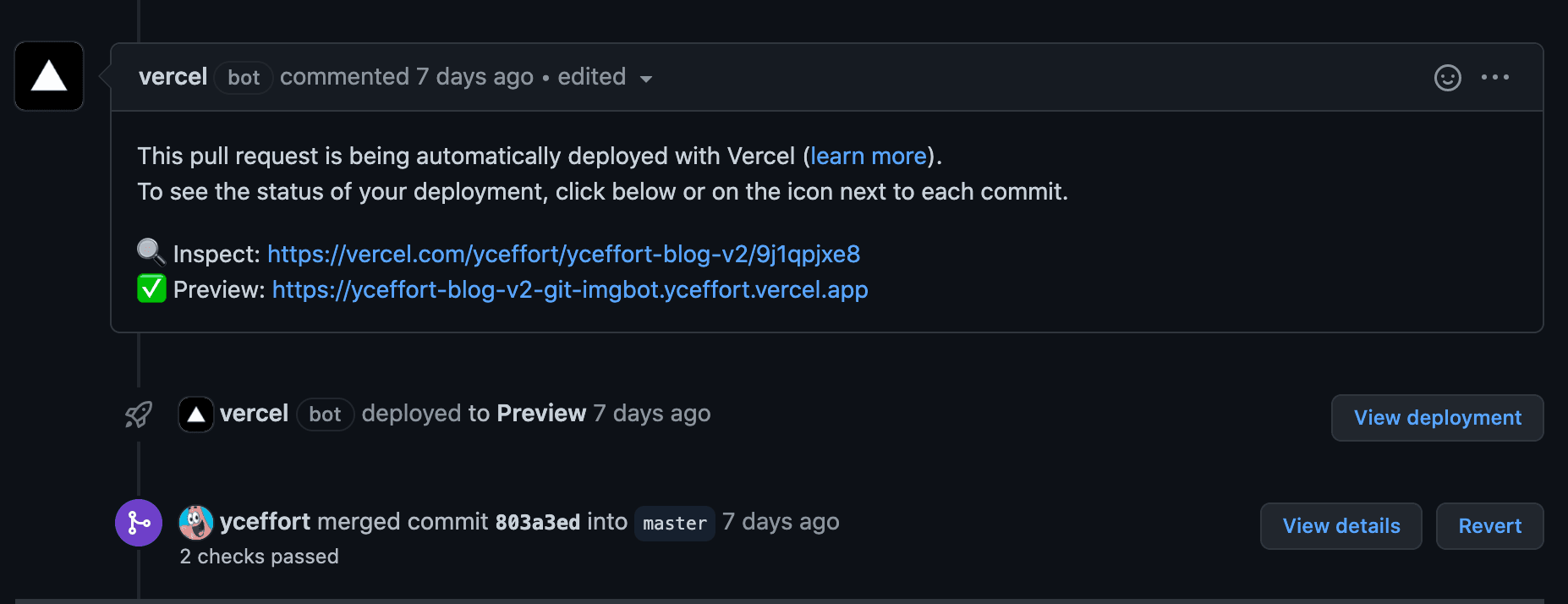
Task: Click the vercel author name in comment header
Action: pos(173,77)
